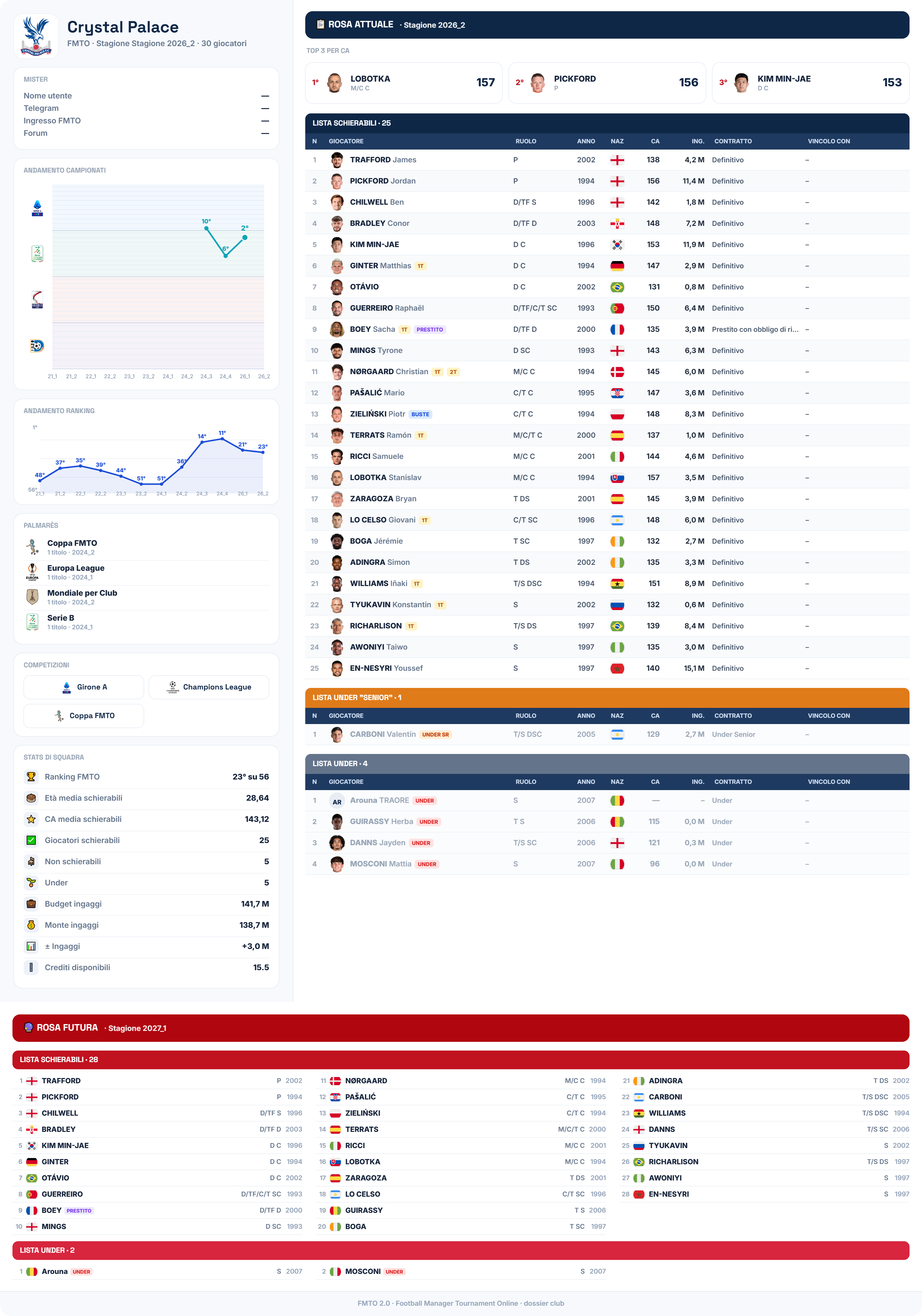Click Pickford's portrait in Top 3 card
The image size is (922, 1316).
tap(538, 83)
